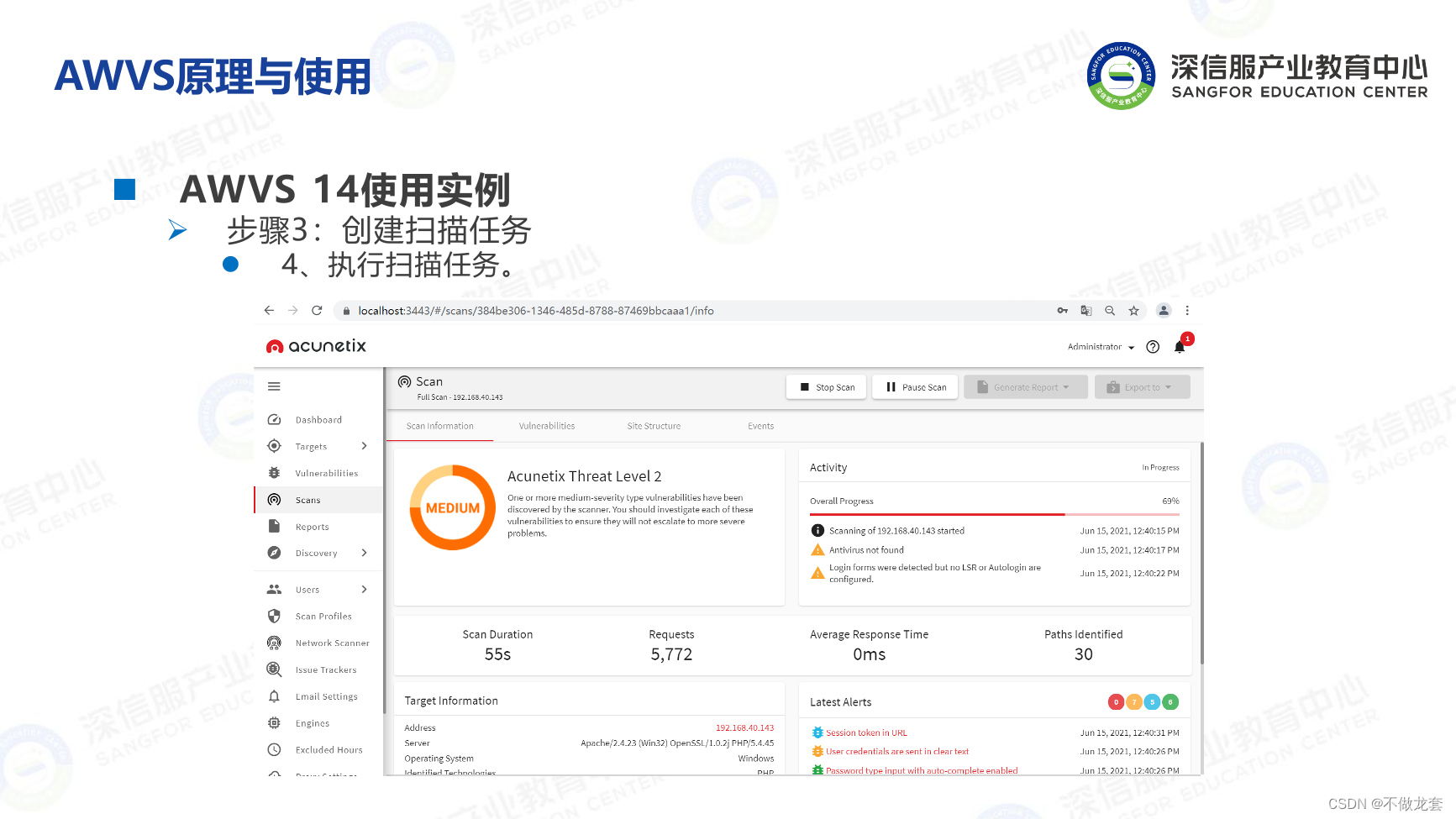Click the blue low-severity alert count badge
1456x819 pixels.
tap(1153, 702)
